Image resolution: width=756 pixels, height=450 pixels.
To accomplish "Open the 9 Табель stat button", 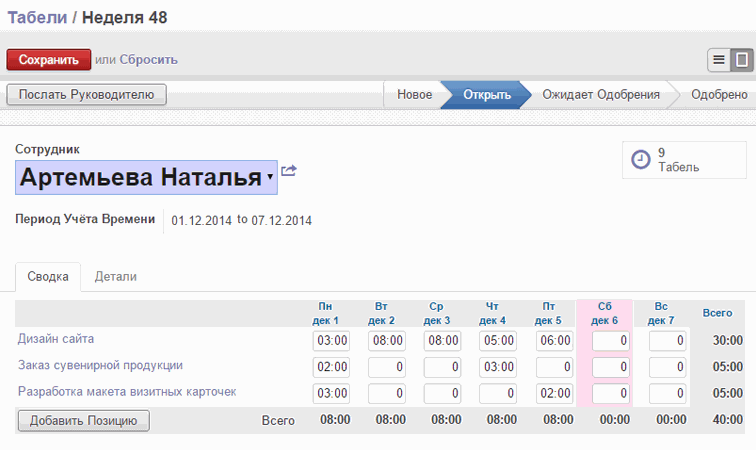I will pyautogui.click(x=684, y=160).
